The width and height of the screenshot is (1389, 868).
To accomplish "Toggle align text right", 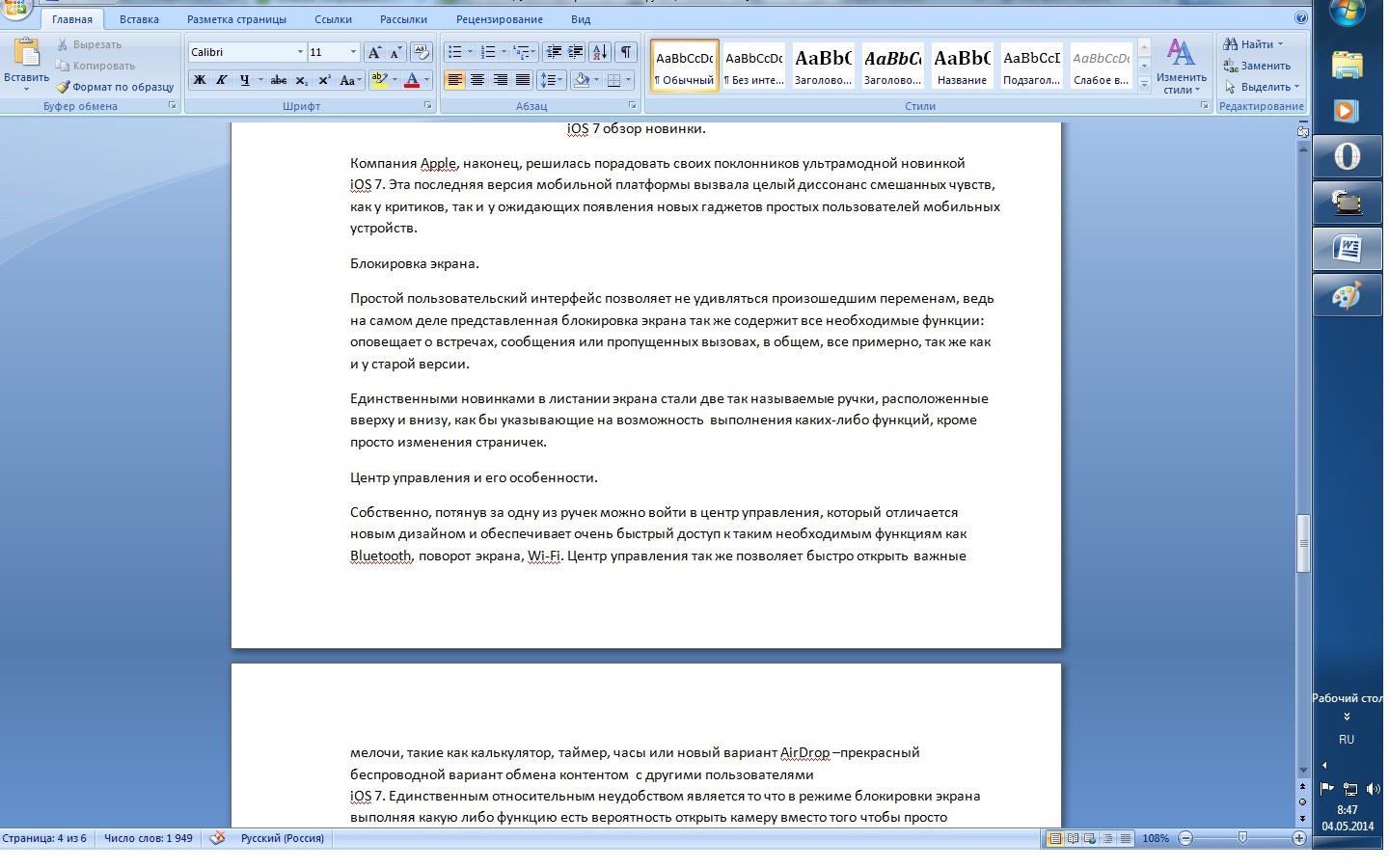I will click(x=500, y=80).
